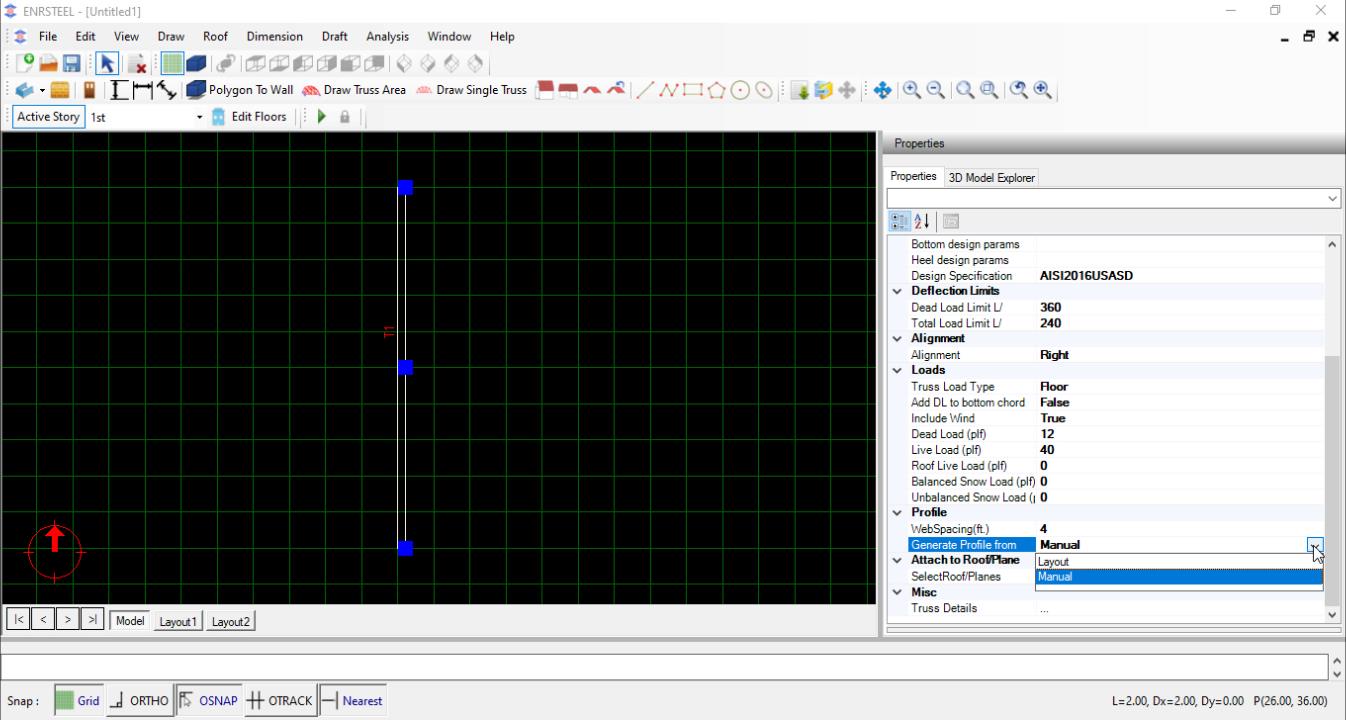Screen dimensions: 1346x720
Task: Click the Save file icon
Action: (x=71, y=64)
